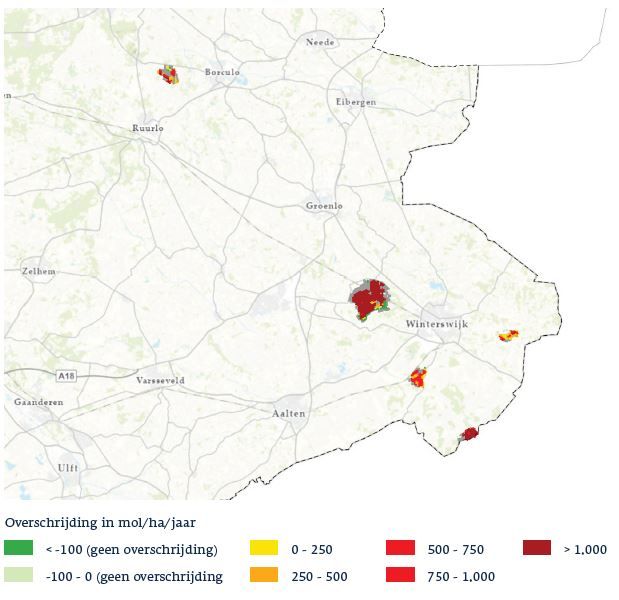Select the Ruurlo town label

(x=148, y=128)
